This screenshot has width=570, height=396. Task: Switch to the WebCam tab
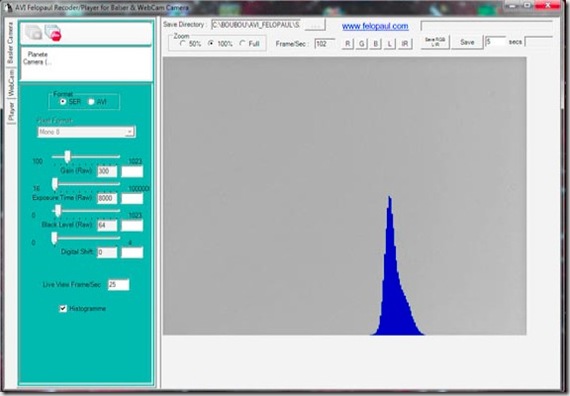11,83
